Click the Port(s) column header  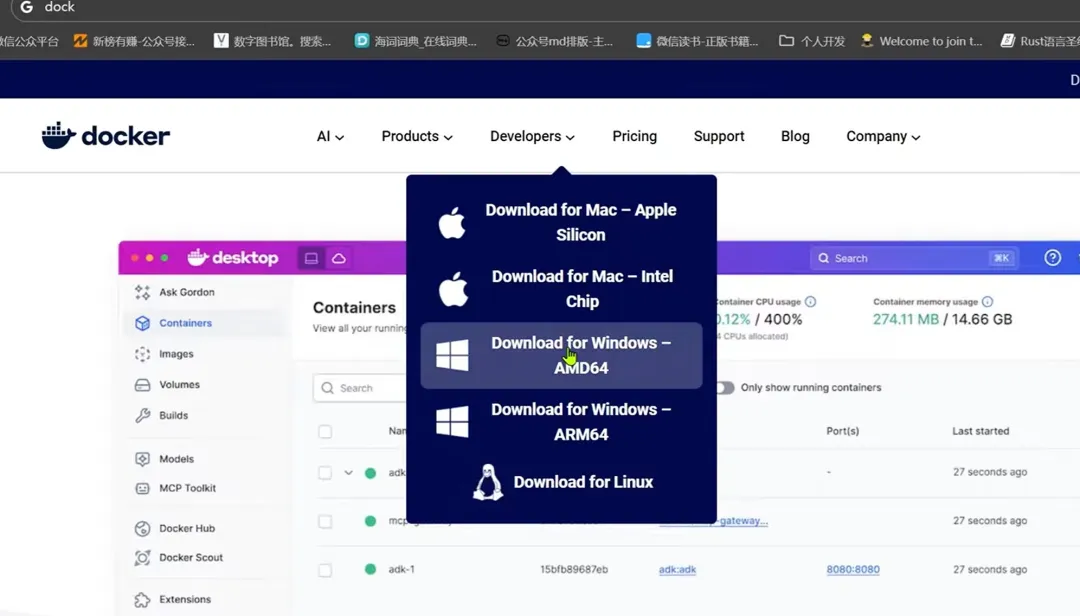click(x=842, y=431)
